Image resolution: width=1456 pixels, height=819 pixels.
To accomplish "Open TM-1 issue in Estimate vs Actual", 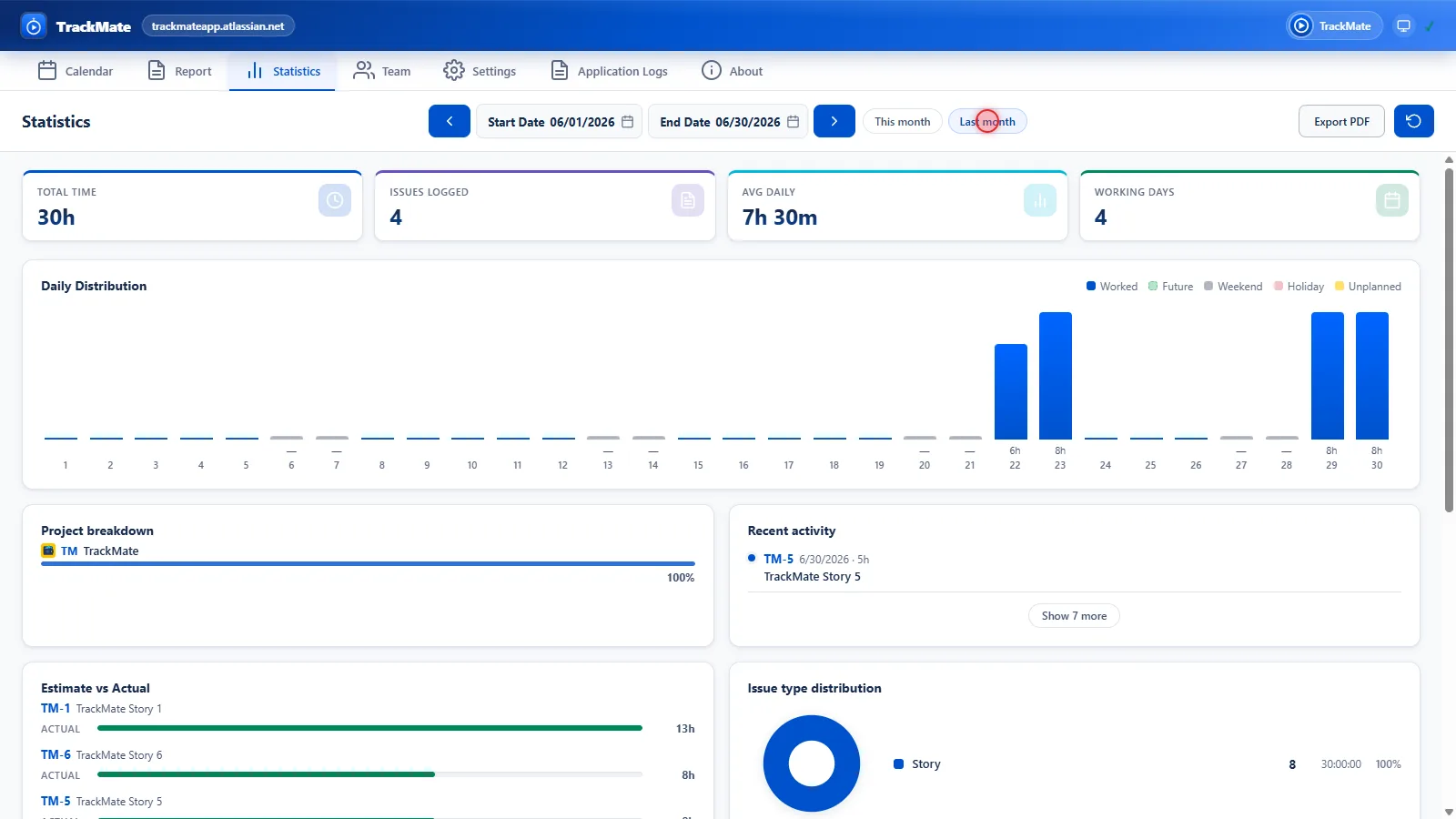I will [56, 708].
